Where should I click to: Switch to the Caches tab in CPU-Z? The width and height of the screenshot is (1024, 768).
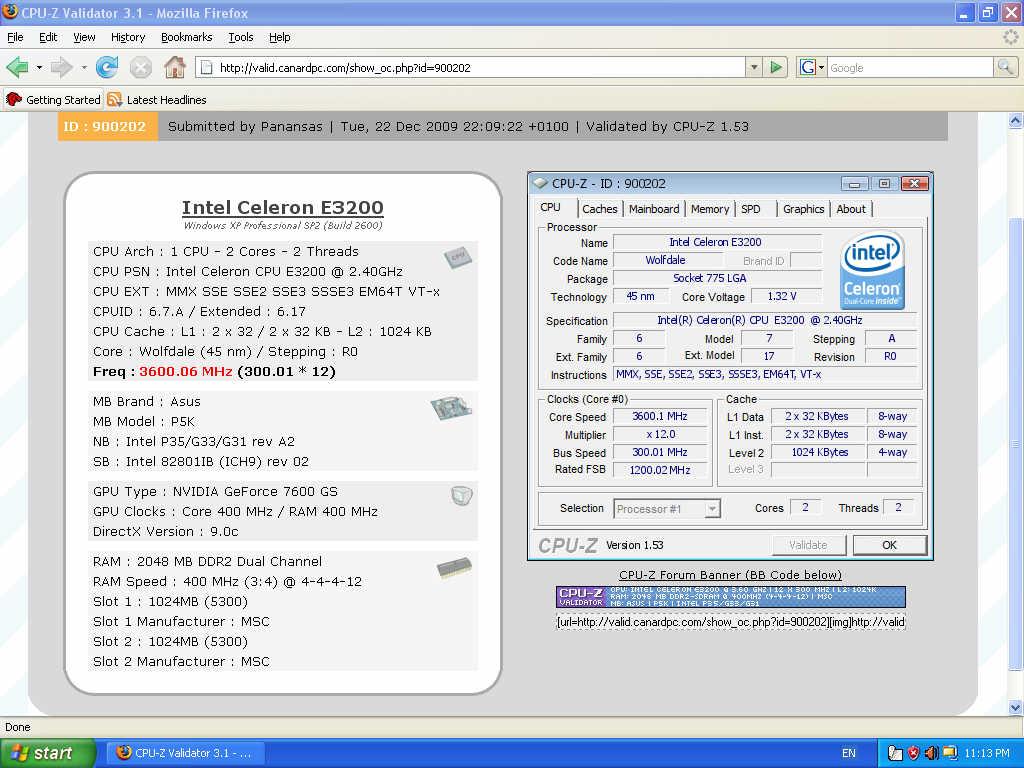coord(600,209)
